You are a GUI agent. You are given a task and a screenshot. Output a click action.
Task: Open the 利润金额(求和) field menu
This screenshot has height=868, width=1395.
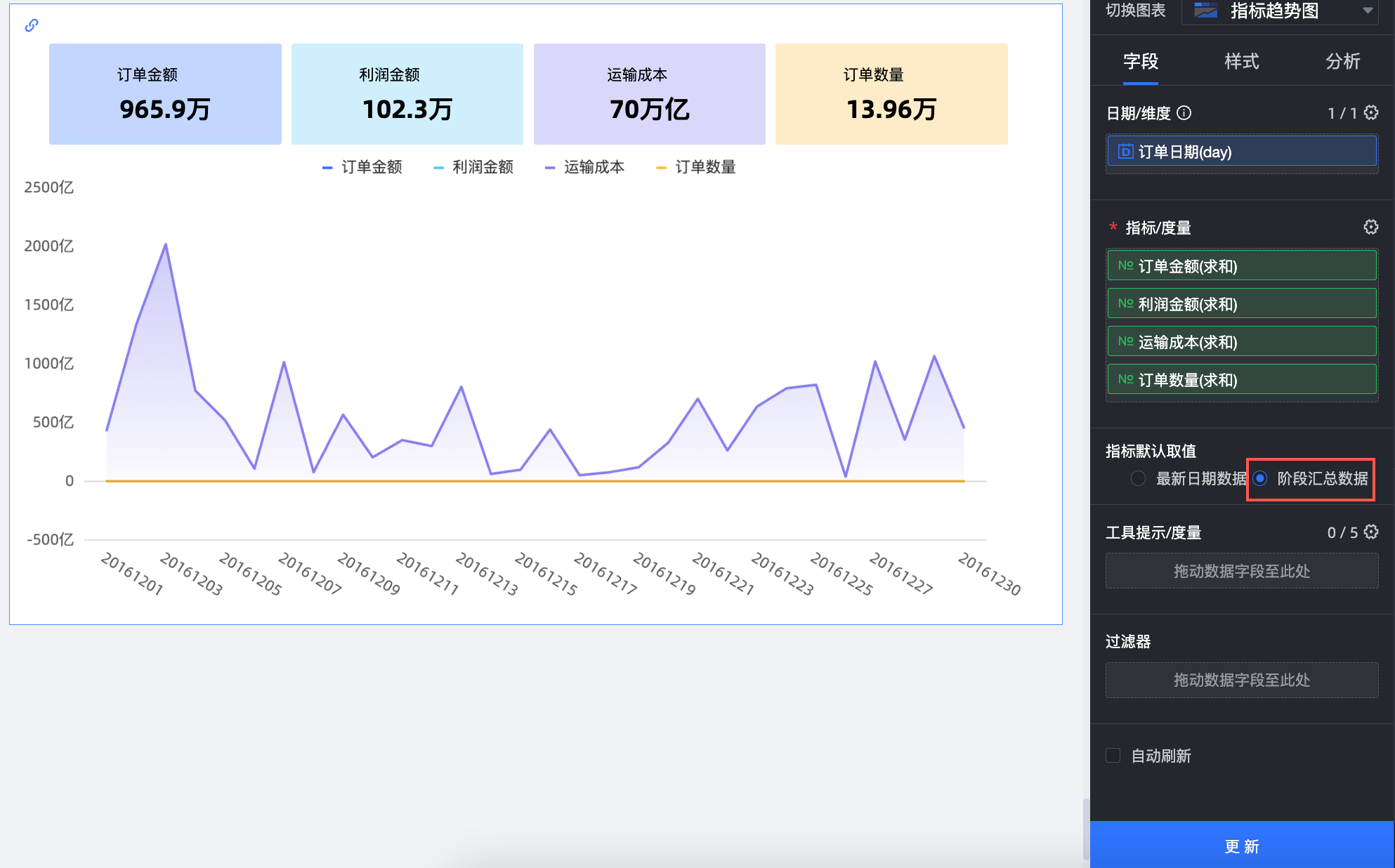point(1241,303)
